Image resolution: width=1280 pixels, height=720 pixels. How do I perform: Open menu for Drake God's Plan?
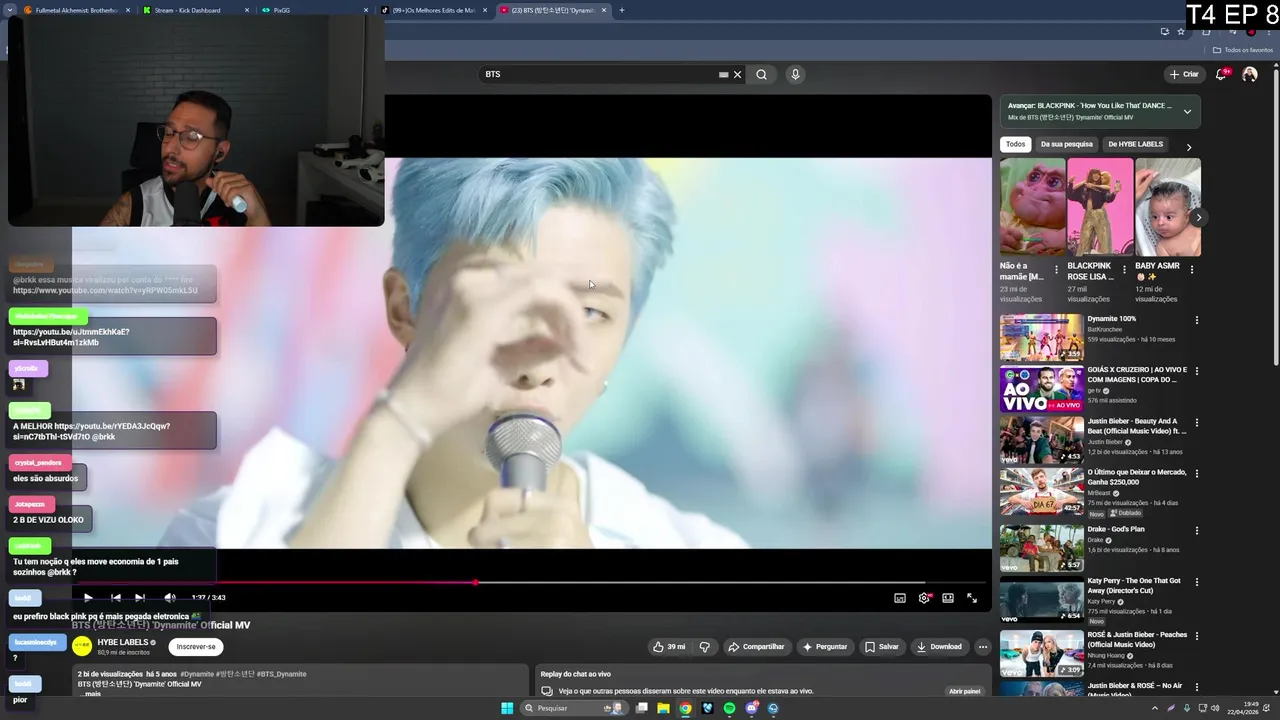tap(1196, 530)
